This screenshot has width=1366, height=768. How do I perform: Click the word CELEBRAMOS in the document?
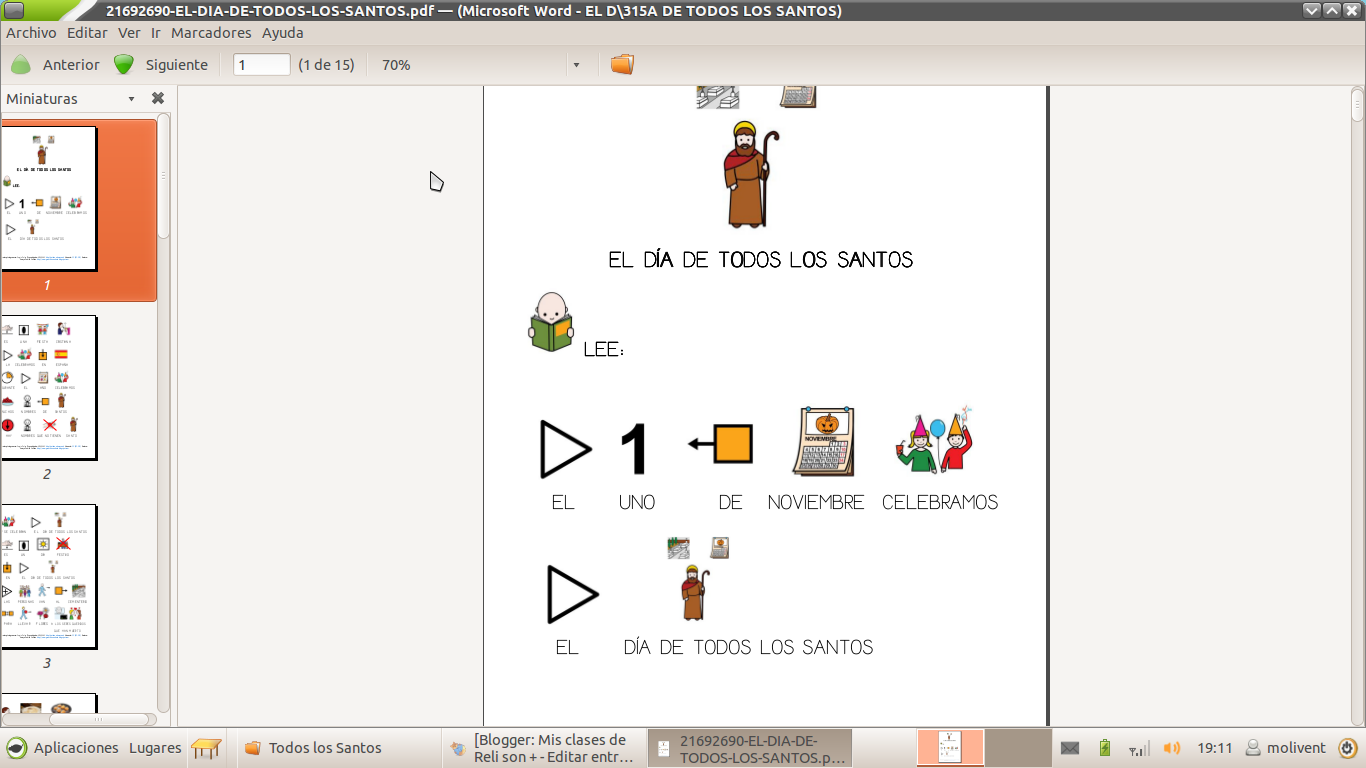tap(940, 503)
